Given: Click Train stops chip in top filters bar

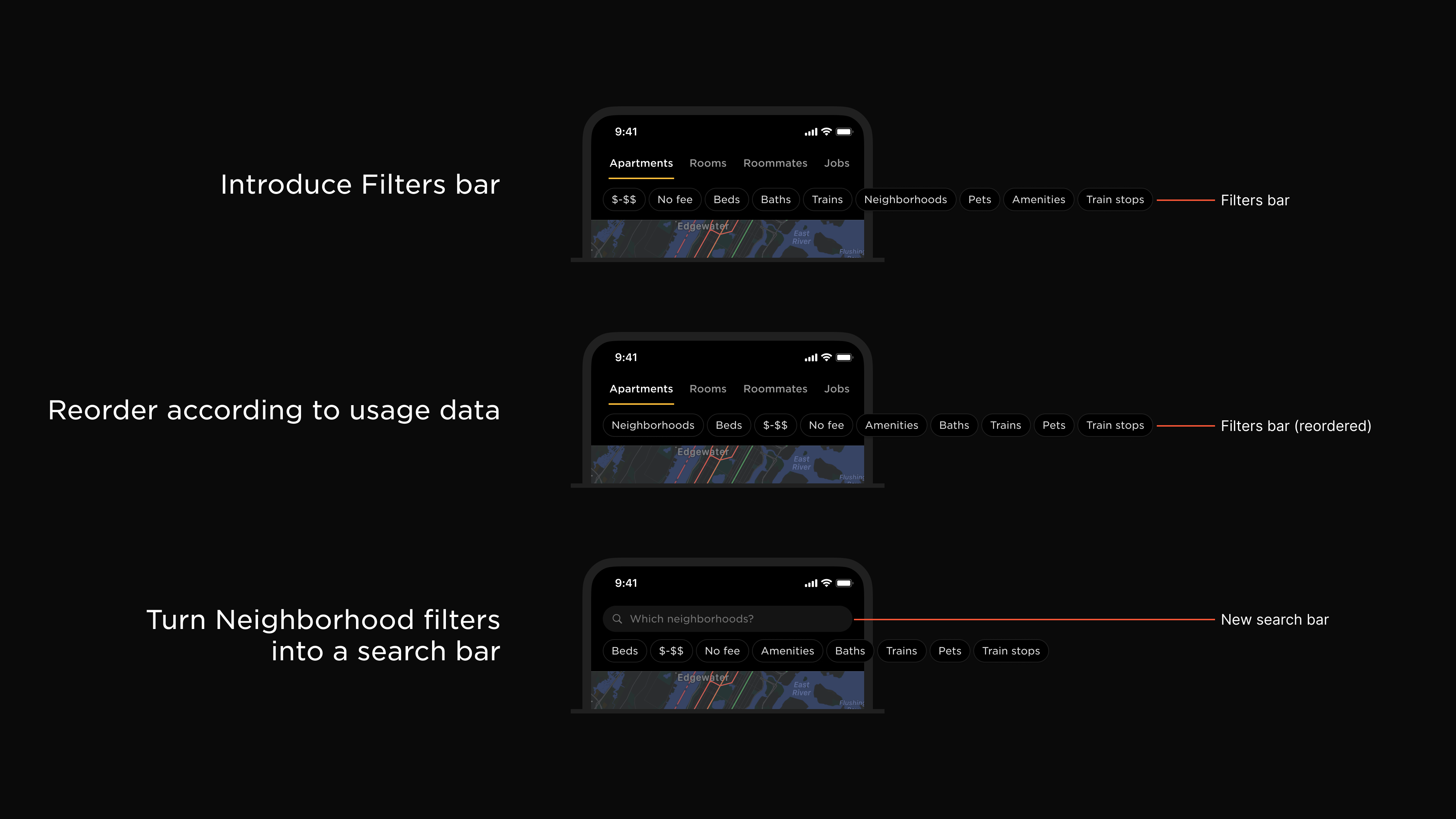Looking at the screenshot, I should [x=1115, y=199].
